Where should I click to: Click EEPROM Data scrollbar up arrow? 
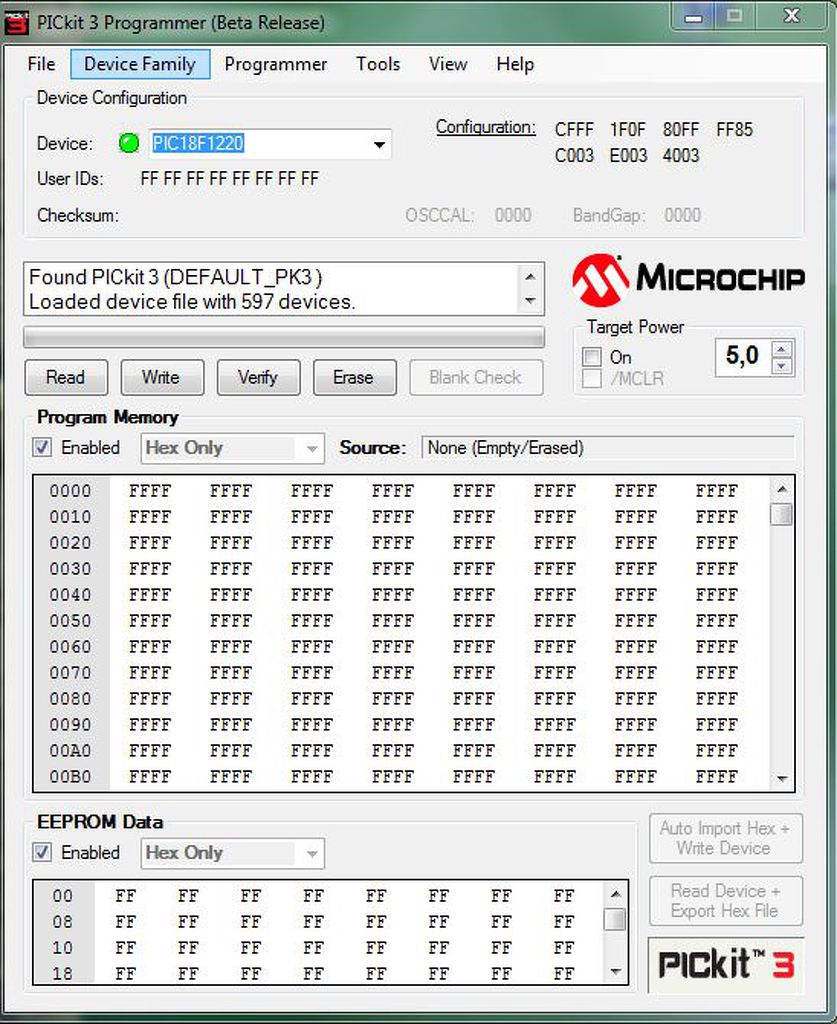(615, 894)
